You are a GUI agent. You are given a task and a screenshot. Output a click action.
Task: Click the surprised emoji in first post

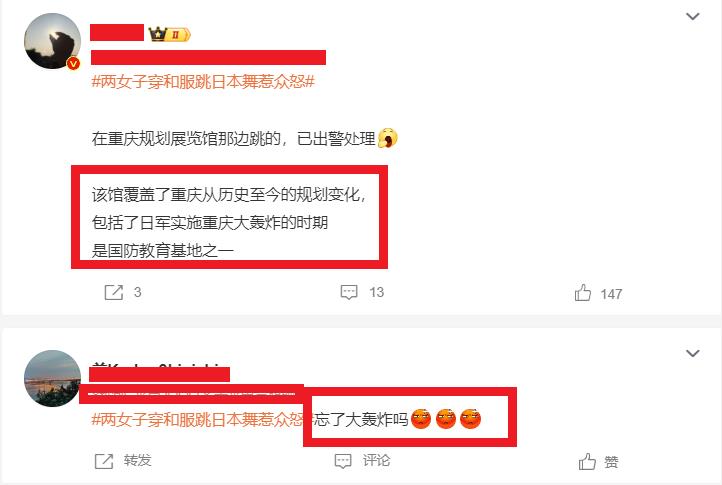(x=387, y=138)
